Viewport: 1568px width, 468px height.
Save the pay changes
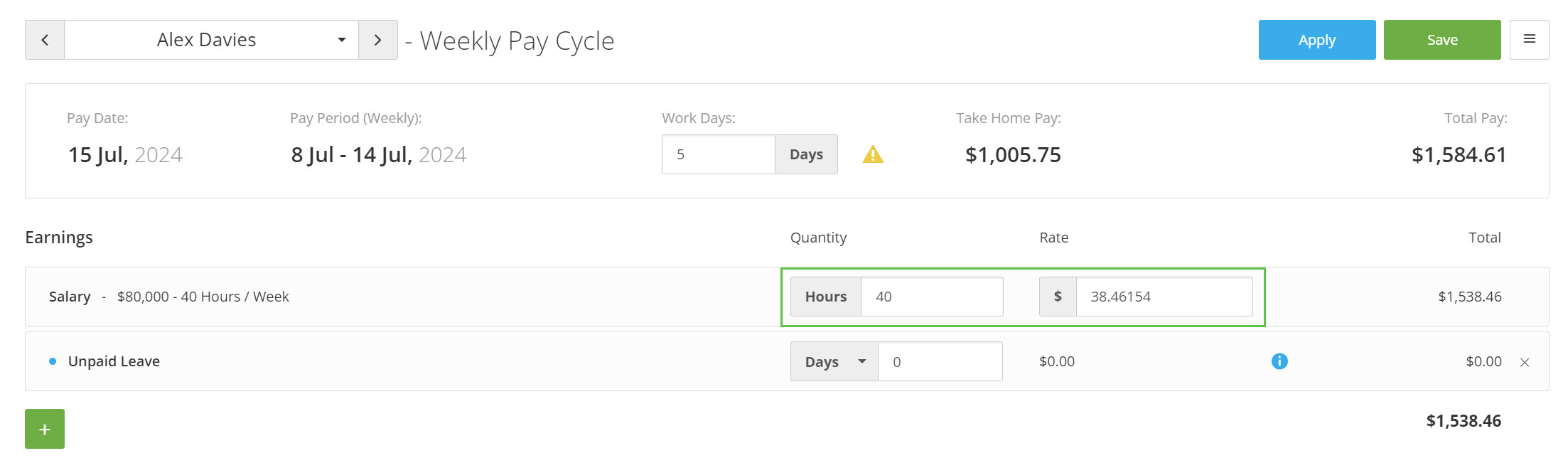pos(1442,40)
